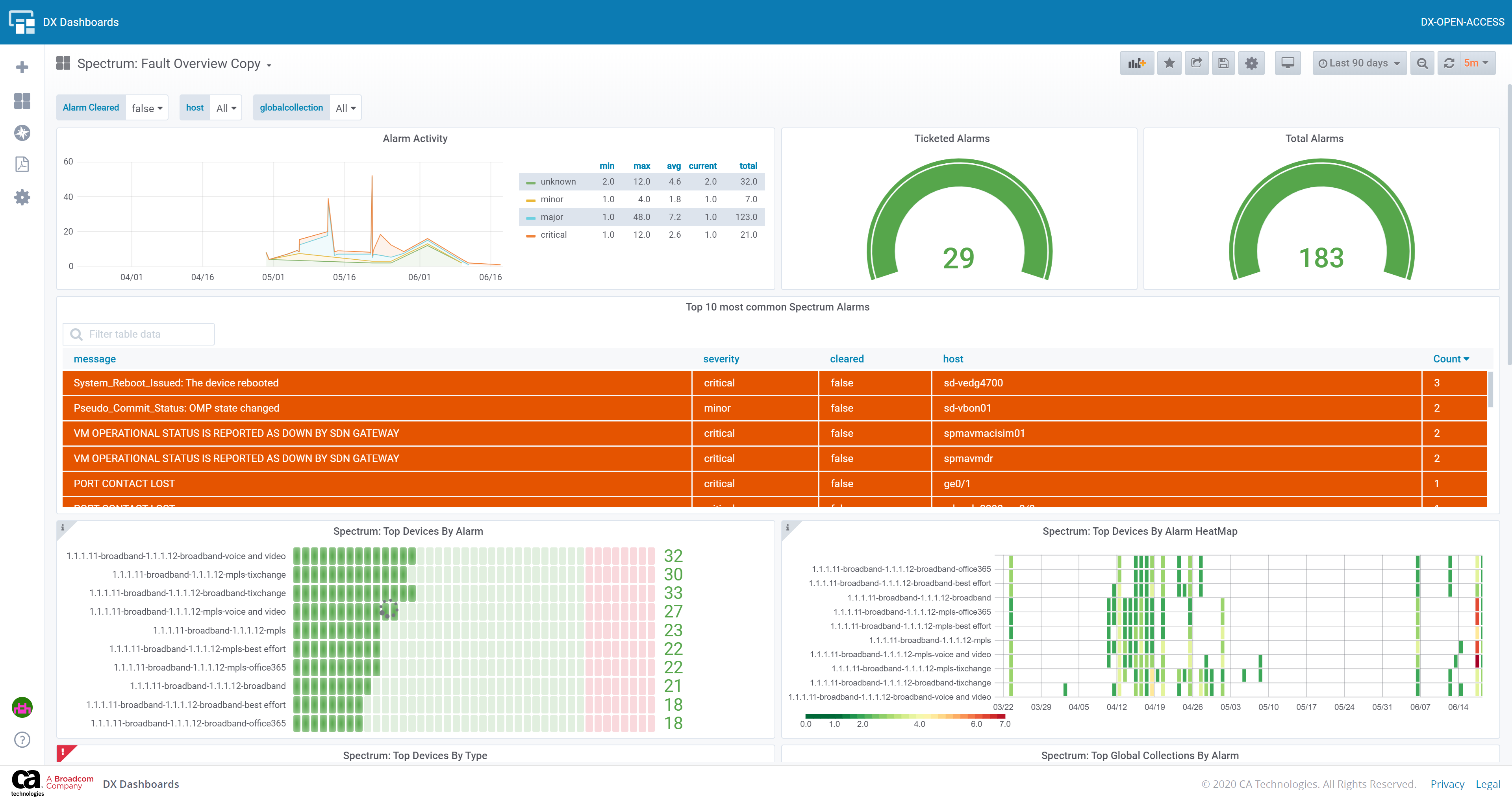The width and height of the screenshot is (1512, 802).
Task: Click the zoom out time range icon
Action: pyautogui.click(x=1422, y=63)
